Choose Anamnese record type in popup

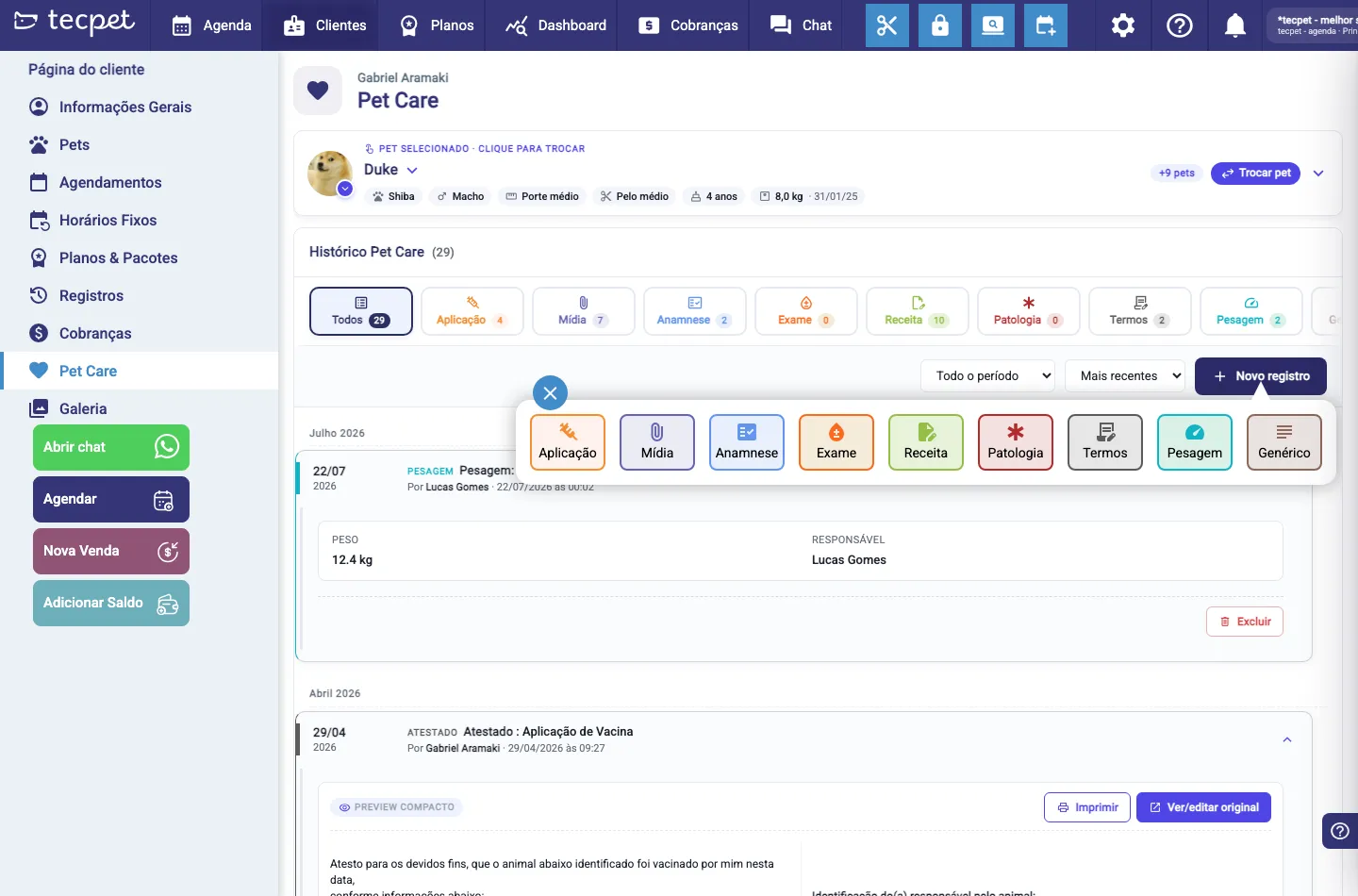(x=747, y=442)
